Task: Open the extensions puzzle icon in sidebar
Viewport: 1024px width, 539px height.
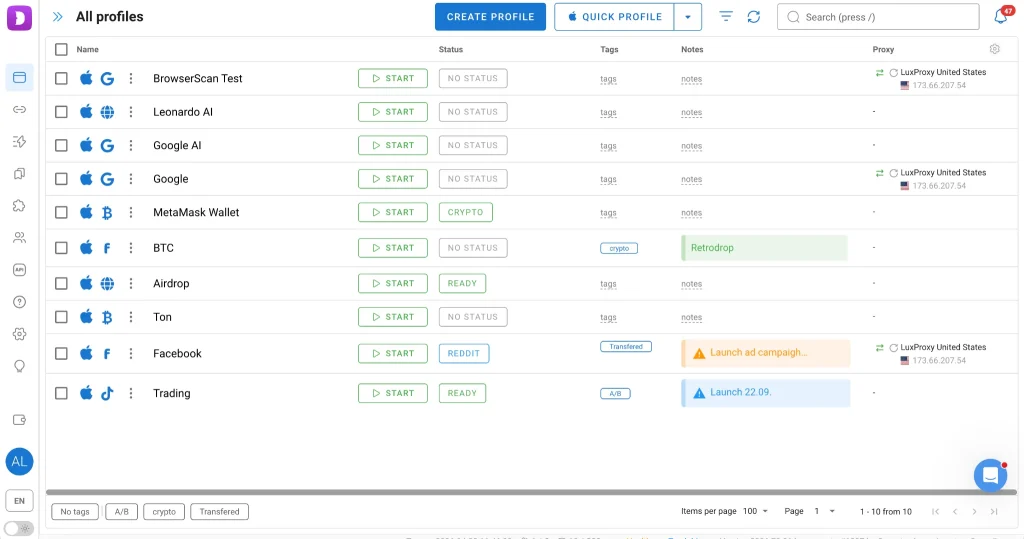Action: click(x=19, y=205)
